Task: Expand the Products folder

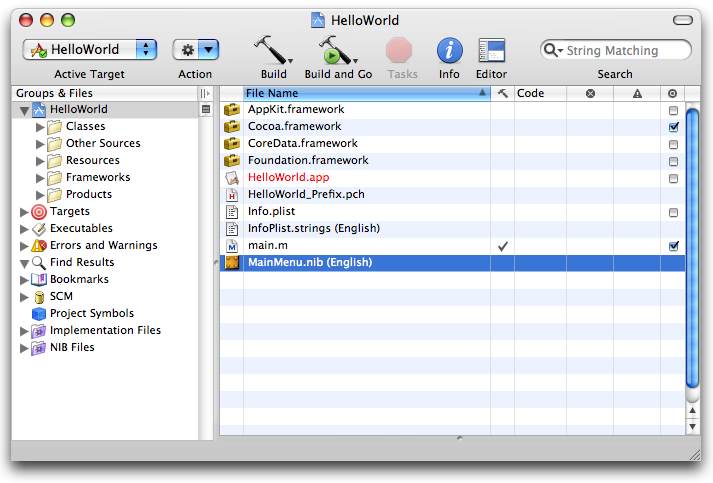Action: click(x=40, y=195)
